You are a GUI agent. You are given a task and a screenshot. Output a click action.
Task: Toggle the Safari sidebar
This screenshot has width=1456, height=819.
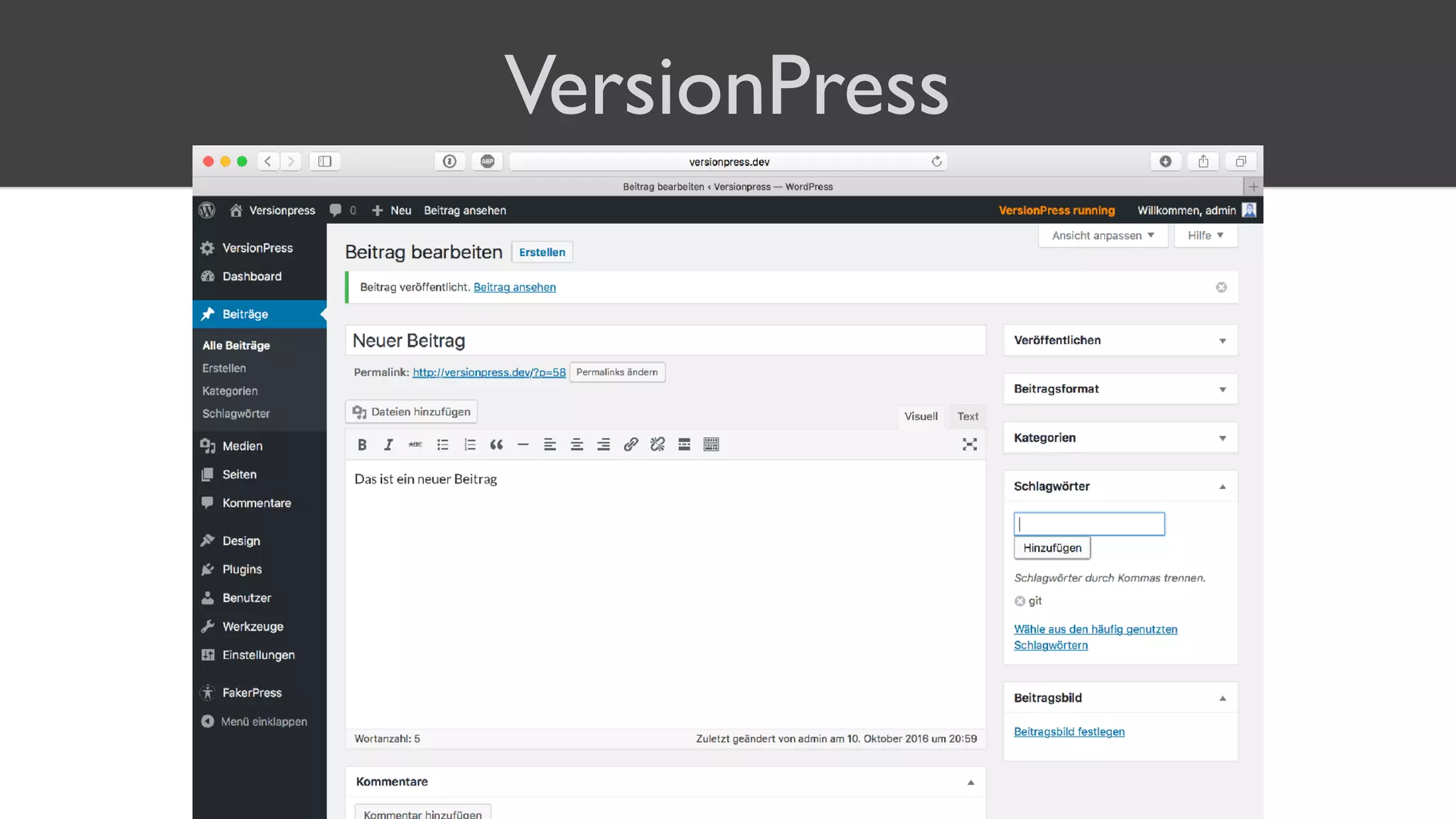tap(325, 161)
